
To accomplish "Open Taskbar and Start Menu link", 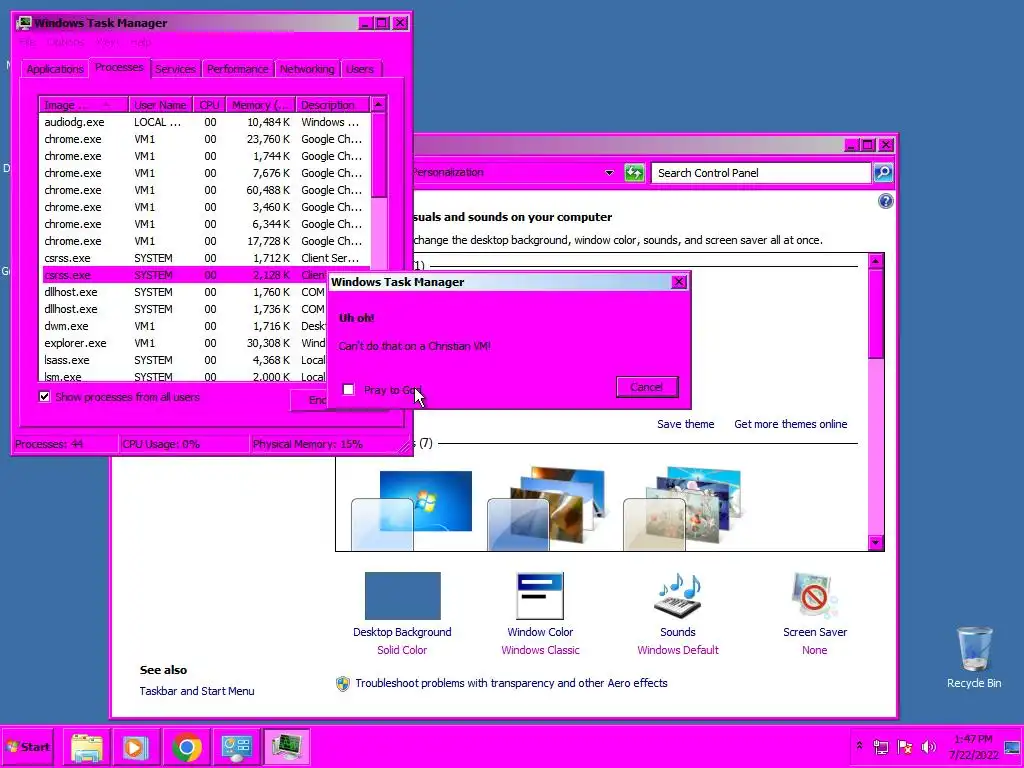I will pyautogui.click(x=197, y=691).
